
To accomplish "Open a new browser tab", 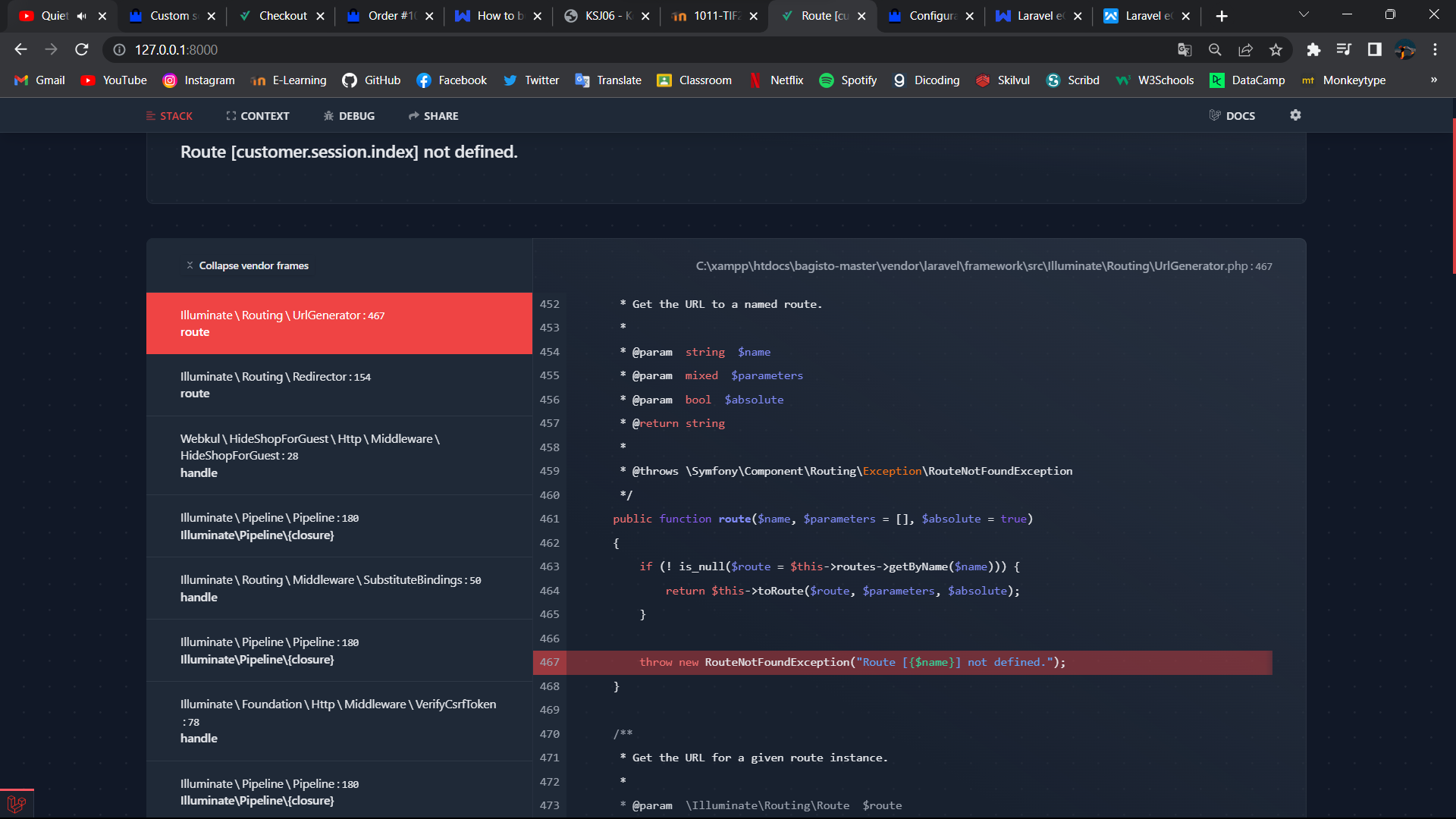I will 1222,16.
